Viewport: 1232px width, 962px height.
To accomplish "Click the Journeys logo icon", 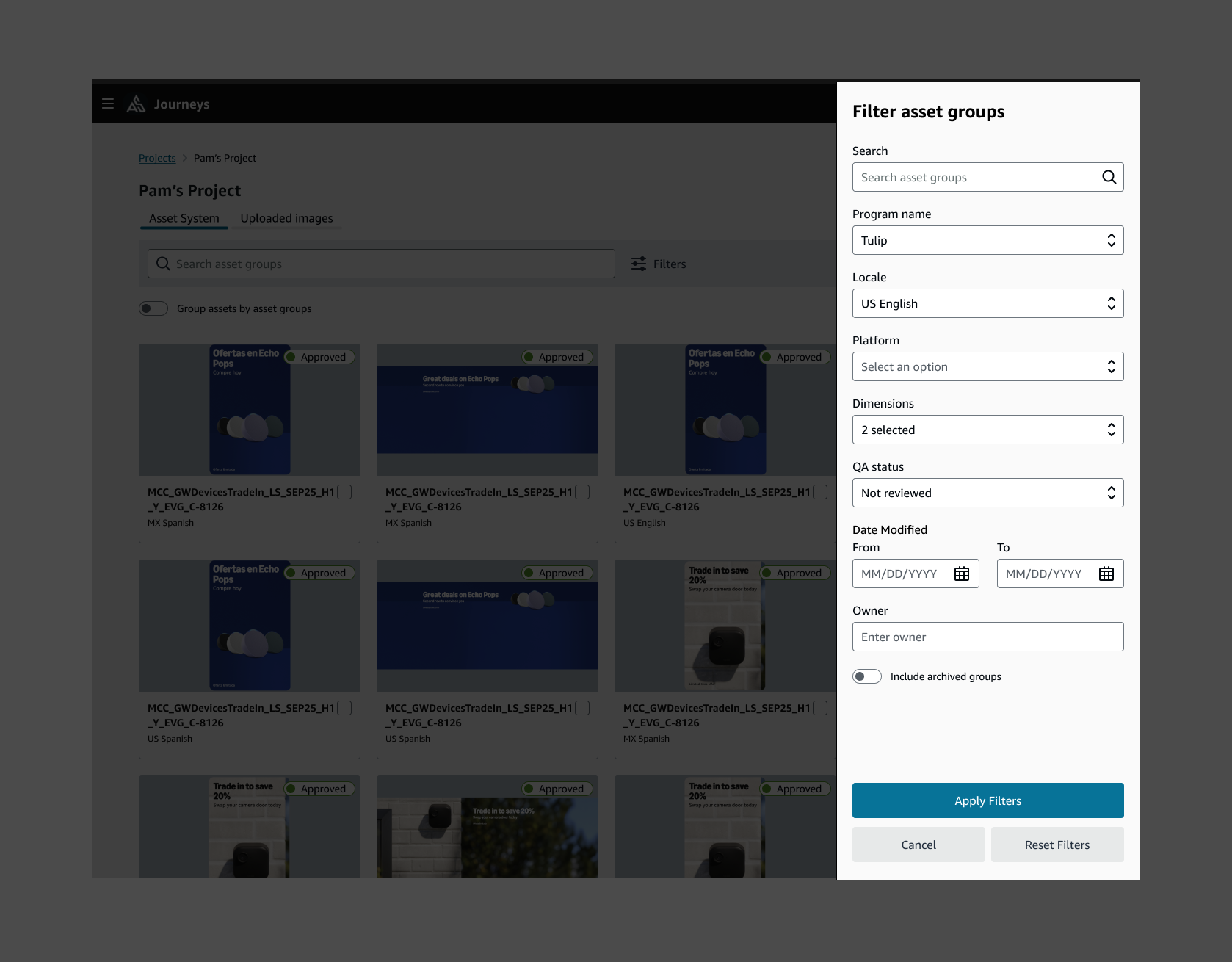I will point(136,104).
